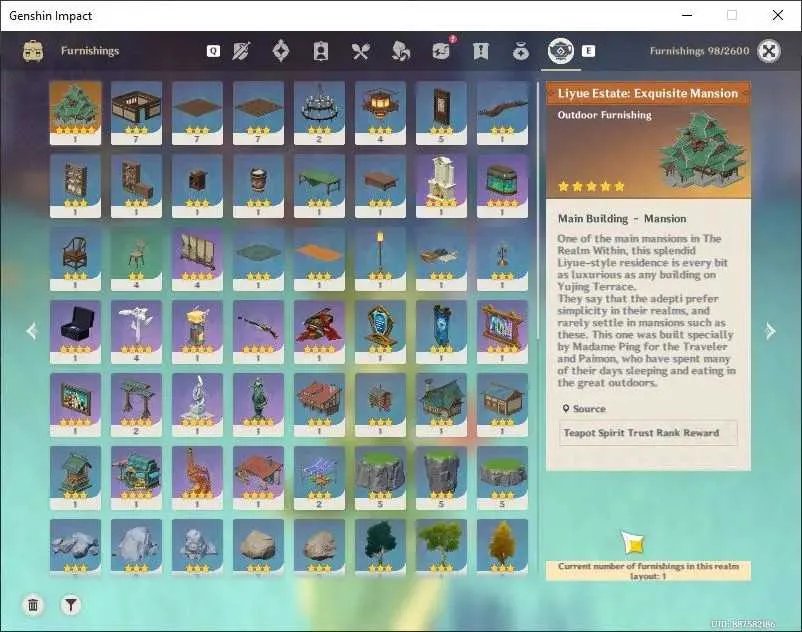Select the hanging lantern furnishing item
This screenshot has width=802, height=632.
click(x=380, y=112)
